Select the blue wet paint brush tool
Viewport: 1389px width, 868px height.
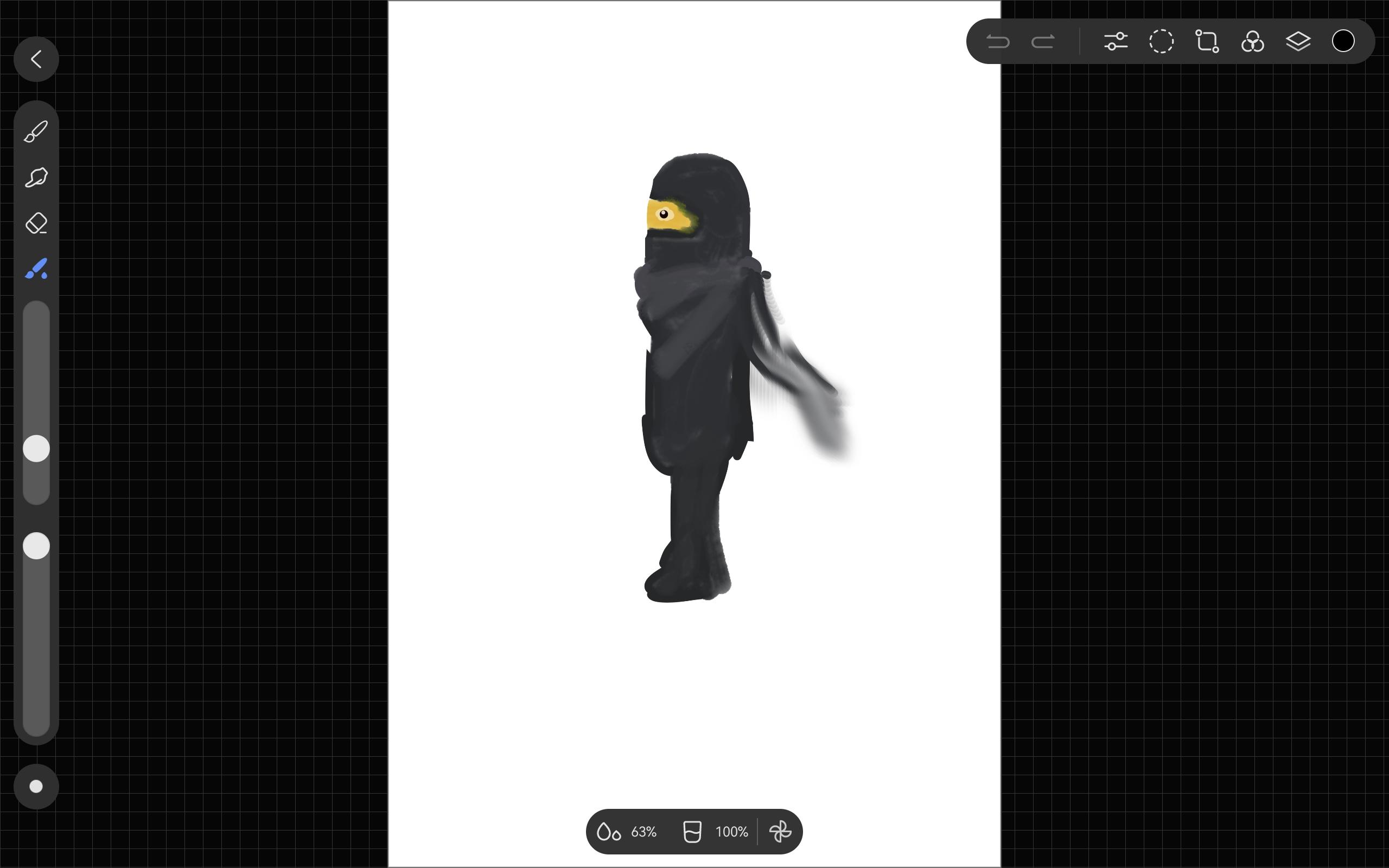(36, 269)
